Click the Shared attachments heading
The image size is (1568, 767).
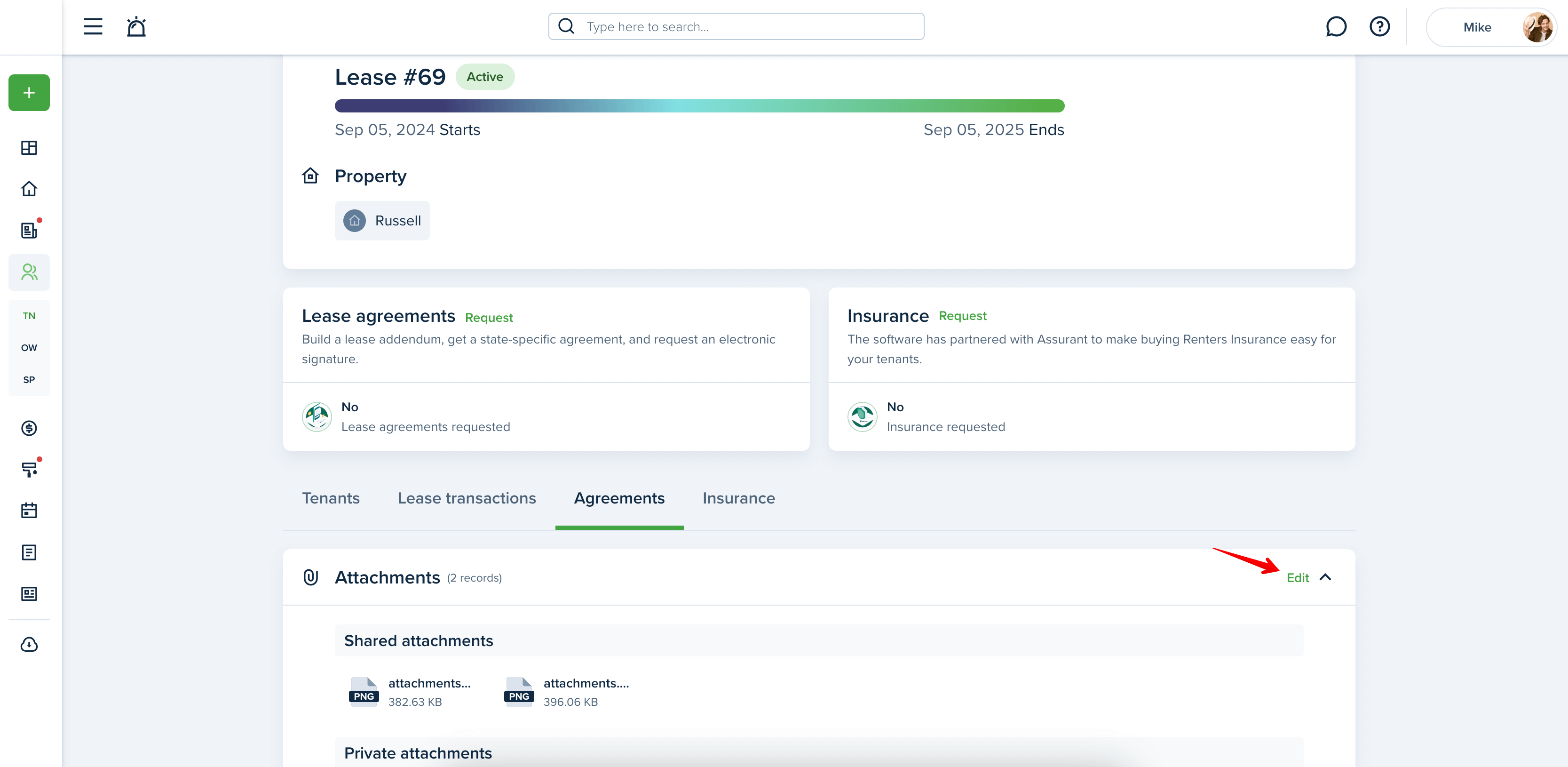[419, 641]
